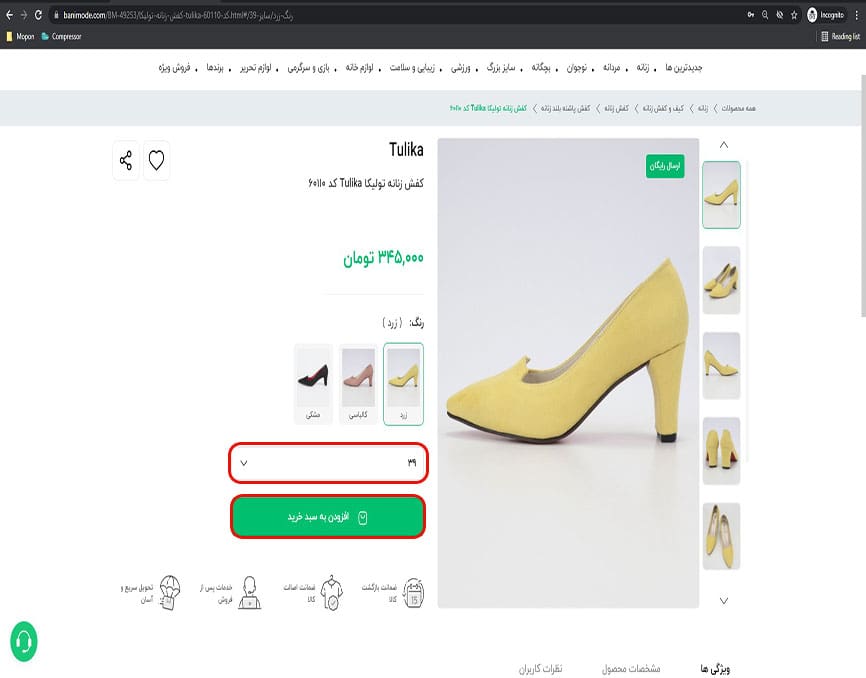The height and width of the screenshot is (678, 866).
Task: Select the yellow (زرد) color option
Action: coord(403,384)
